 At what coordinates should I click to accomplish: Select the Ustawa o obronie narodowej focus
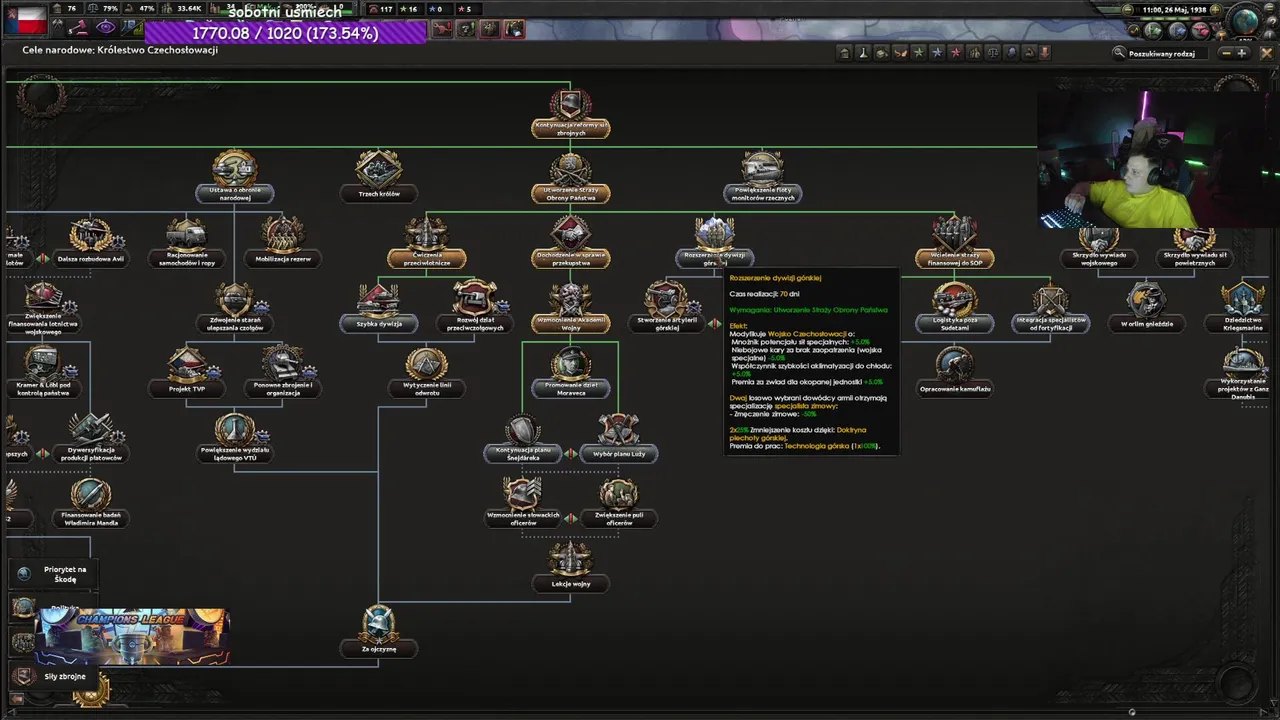click(x=235, y=176)
